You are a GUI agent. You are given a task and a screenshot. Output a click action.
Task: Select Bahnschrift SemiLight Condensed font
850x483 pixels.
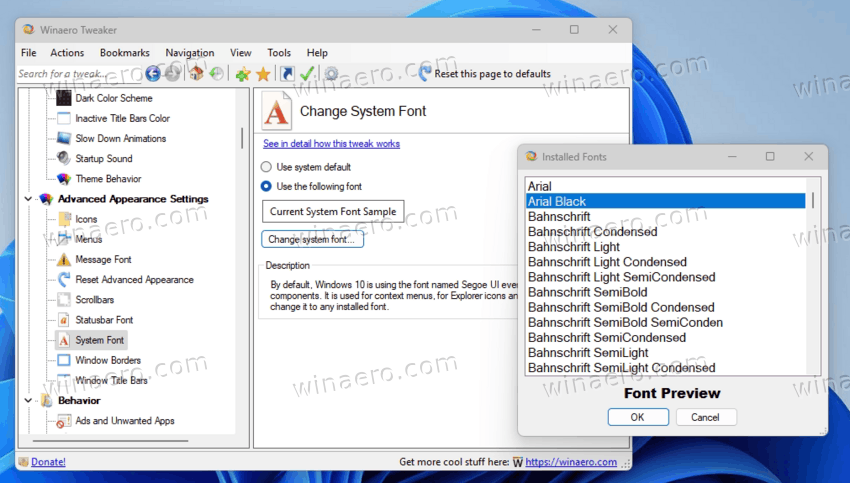[x=666, y=368]
